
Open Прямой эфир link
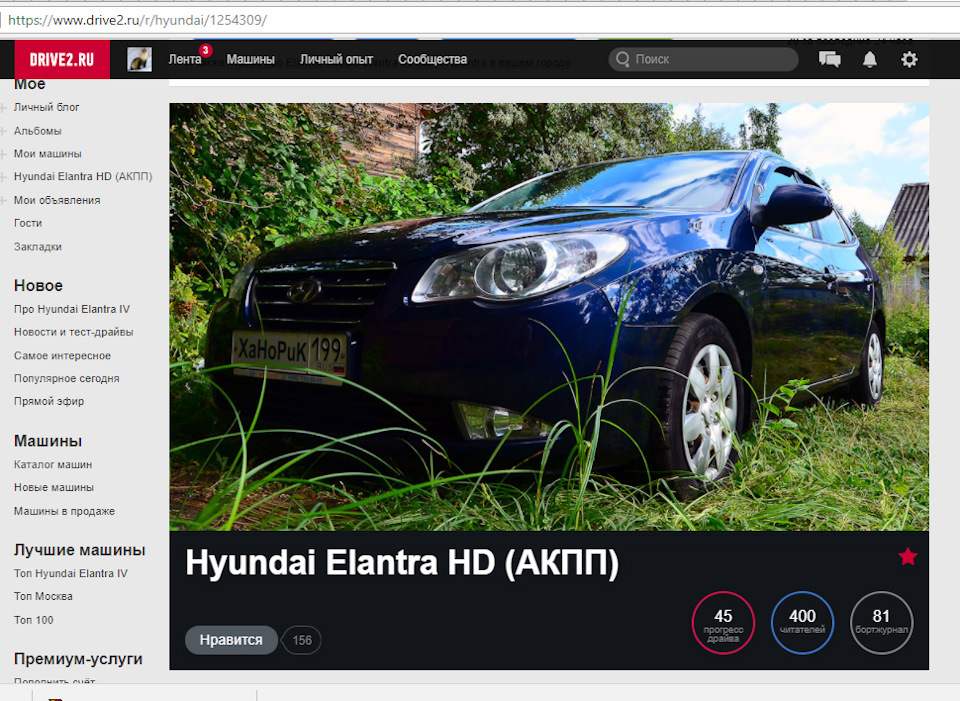[x=49, y=401]
